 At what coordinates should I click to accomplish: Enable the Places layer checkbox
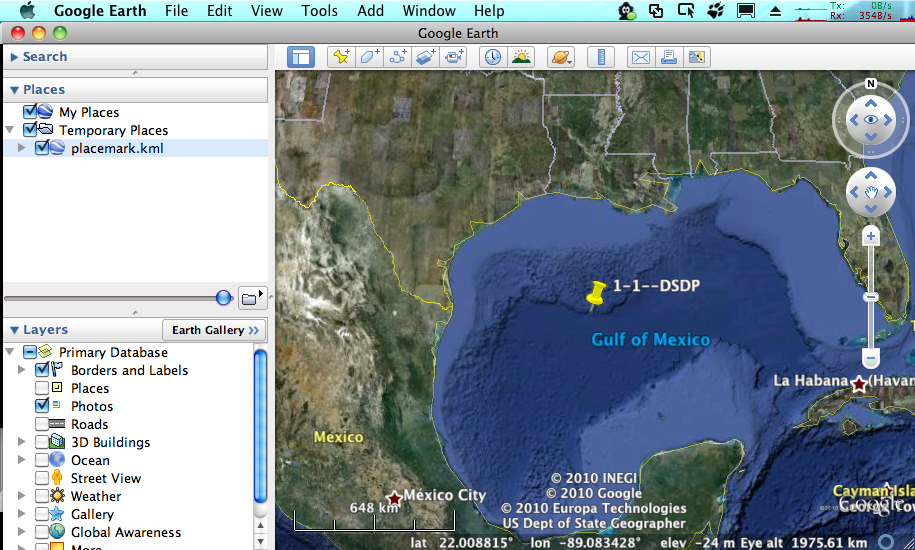tap(42, 388)
